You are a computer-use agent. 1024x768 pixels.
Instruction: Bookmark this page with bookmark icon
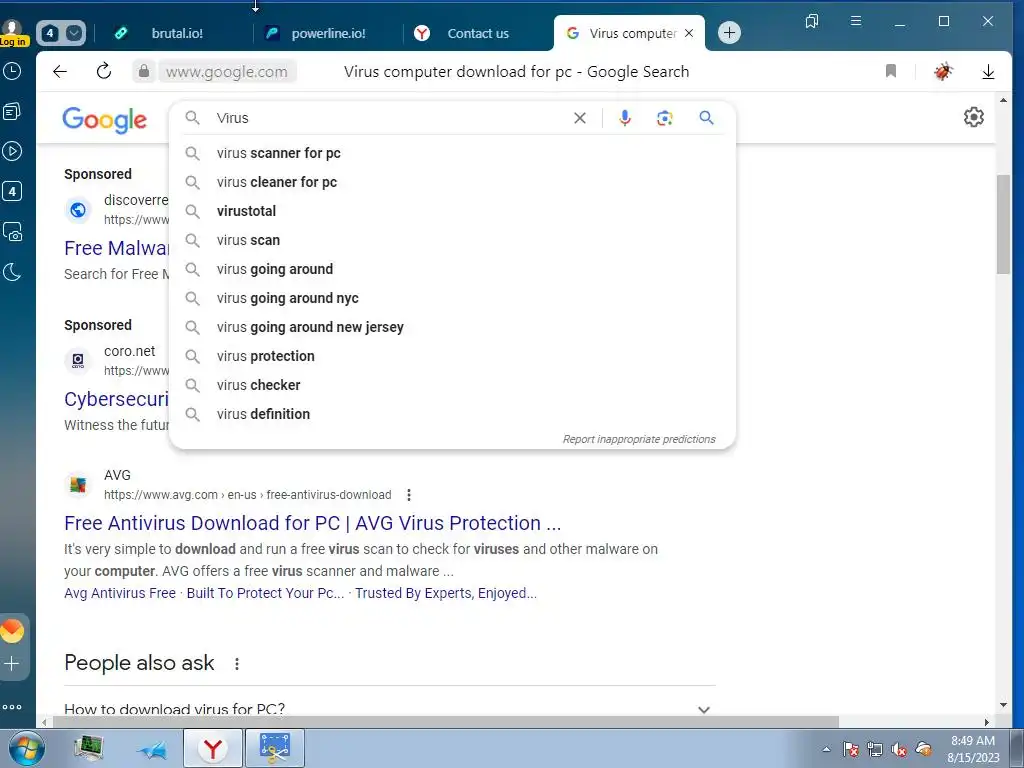(891, 71)
